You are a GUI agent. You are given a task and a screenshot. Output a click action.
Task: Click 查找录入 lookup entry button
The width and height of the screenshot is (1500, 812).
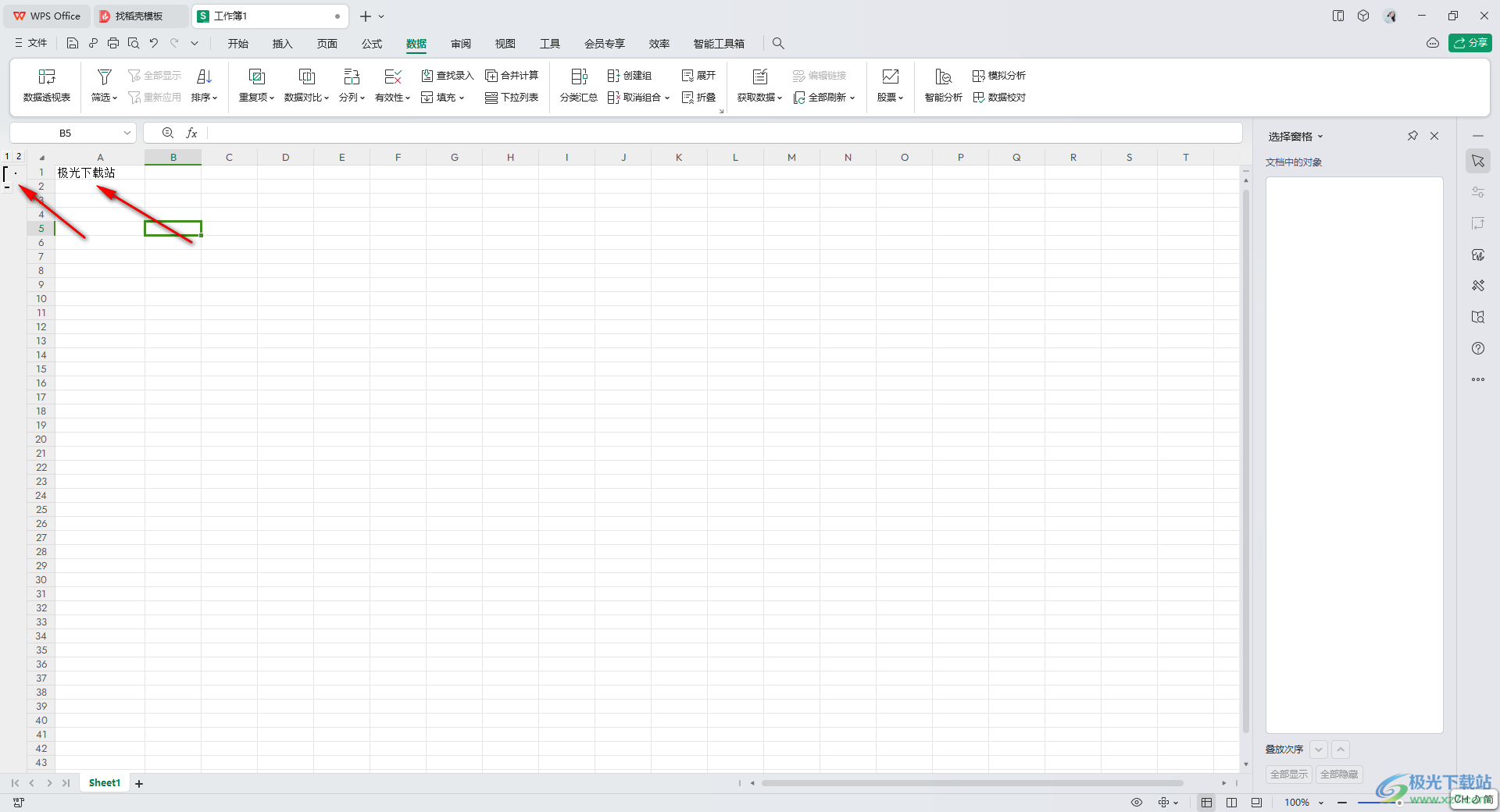[448, 76]
